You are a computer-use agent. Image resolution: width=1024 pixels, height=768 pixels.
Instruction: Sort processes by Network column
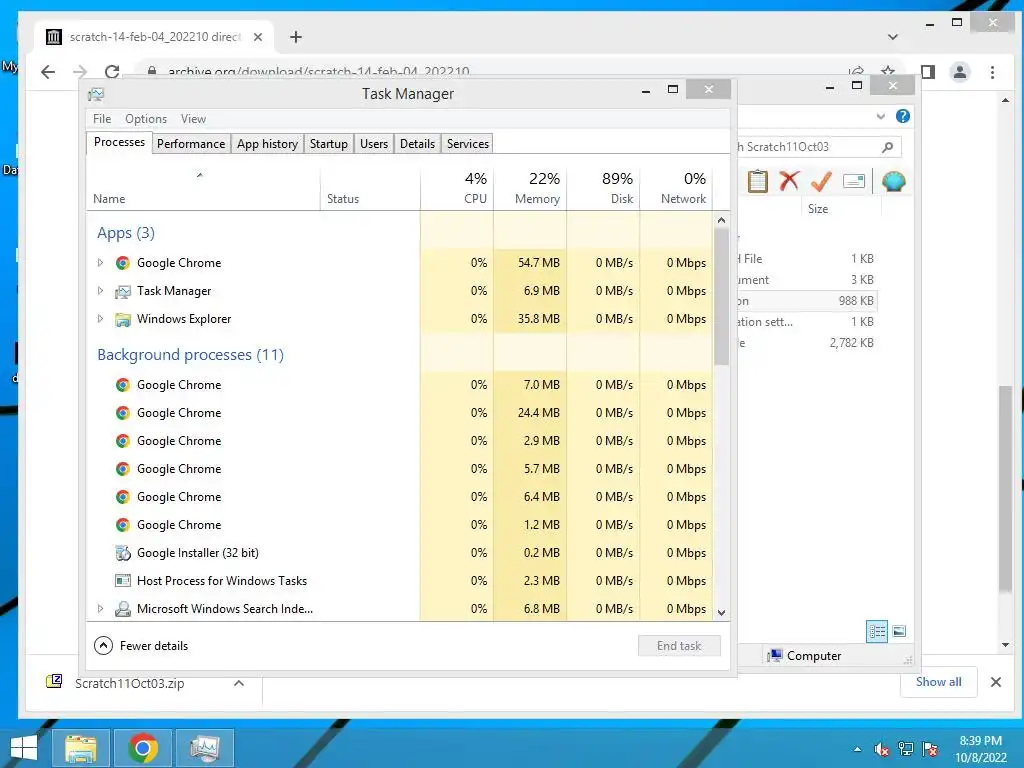coord(677,187)
